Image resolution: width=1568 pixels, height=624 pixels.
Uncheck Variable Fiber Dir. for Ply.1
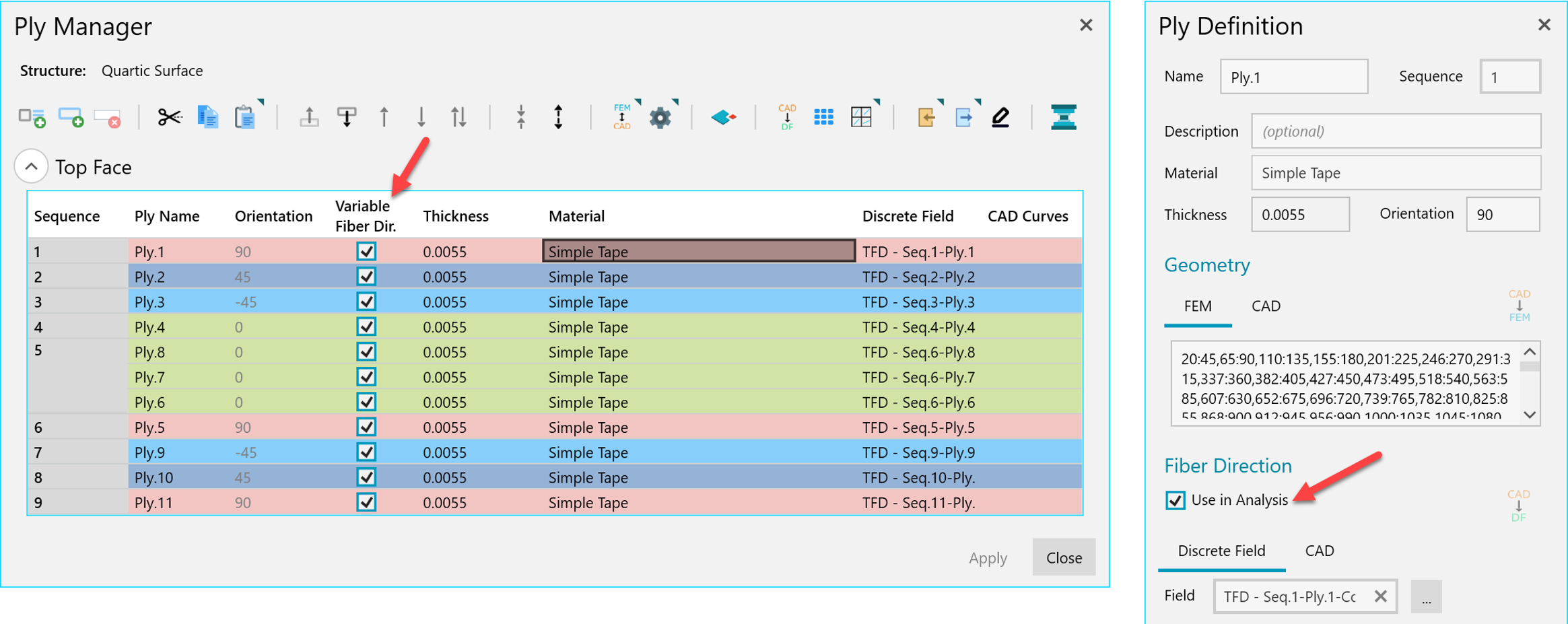tap(366, 251)
